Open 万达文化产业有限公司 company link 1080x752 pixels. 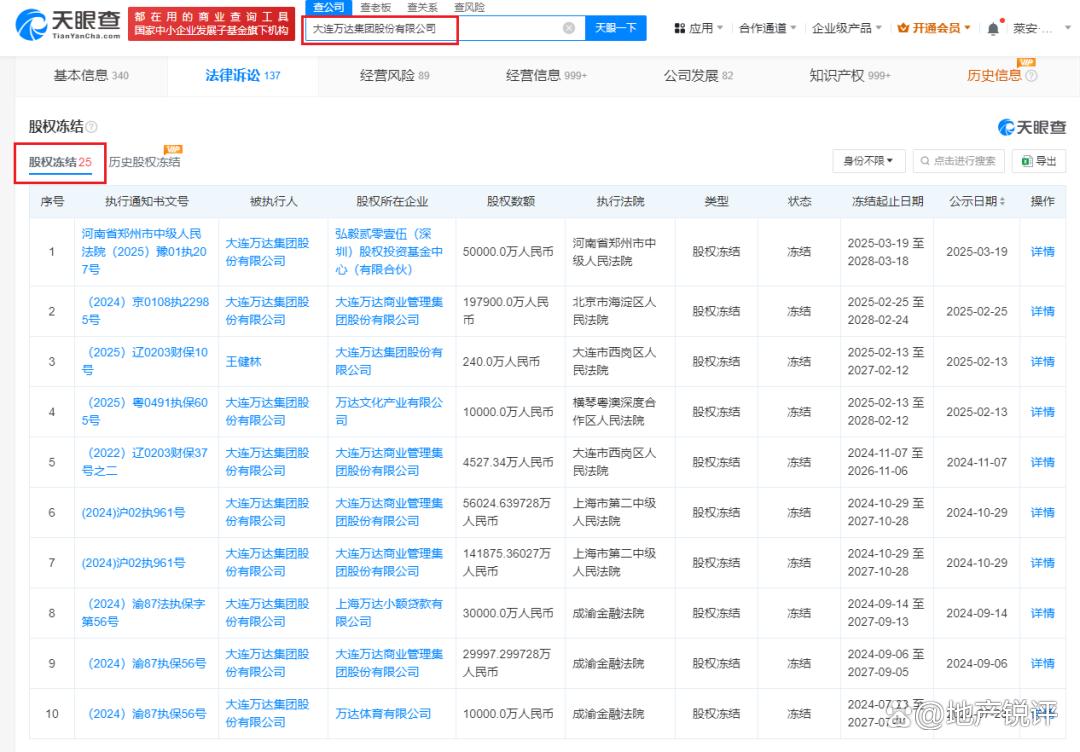click(389, 412)
